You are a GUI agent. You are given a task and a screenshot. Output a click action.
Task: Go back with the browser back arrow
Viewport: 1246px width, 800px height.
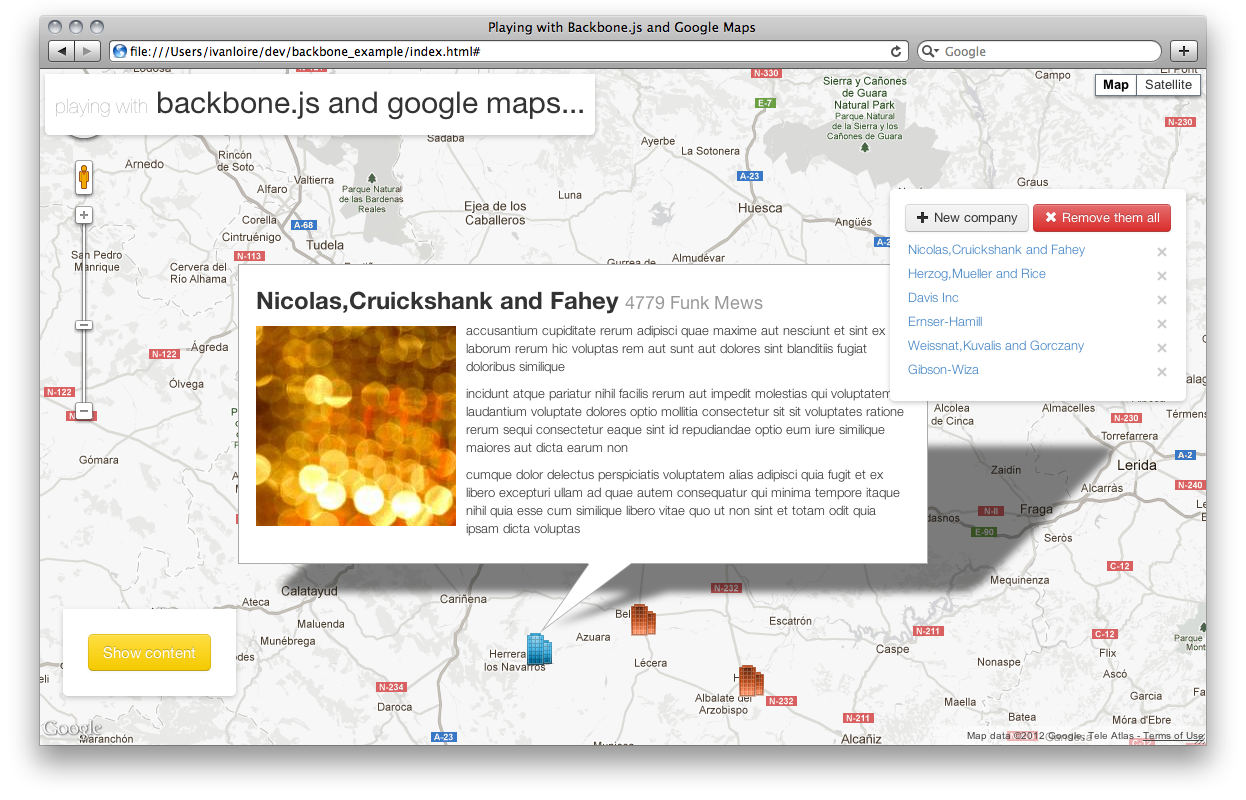click(61, 51)
